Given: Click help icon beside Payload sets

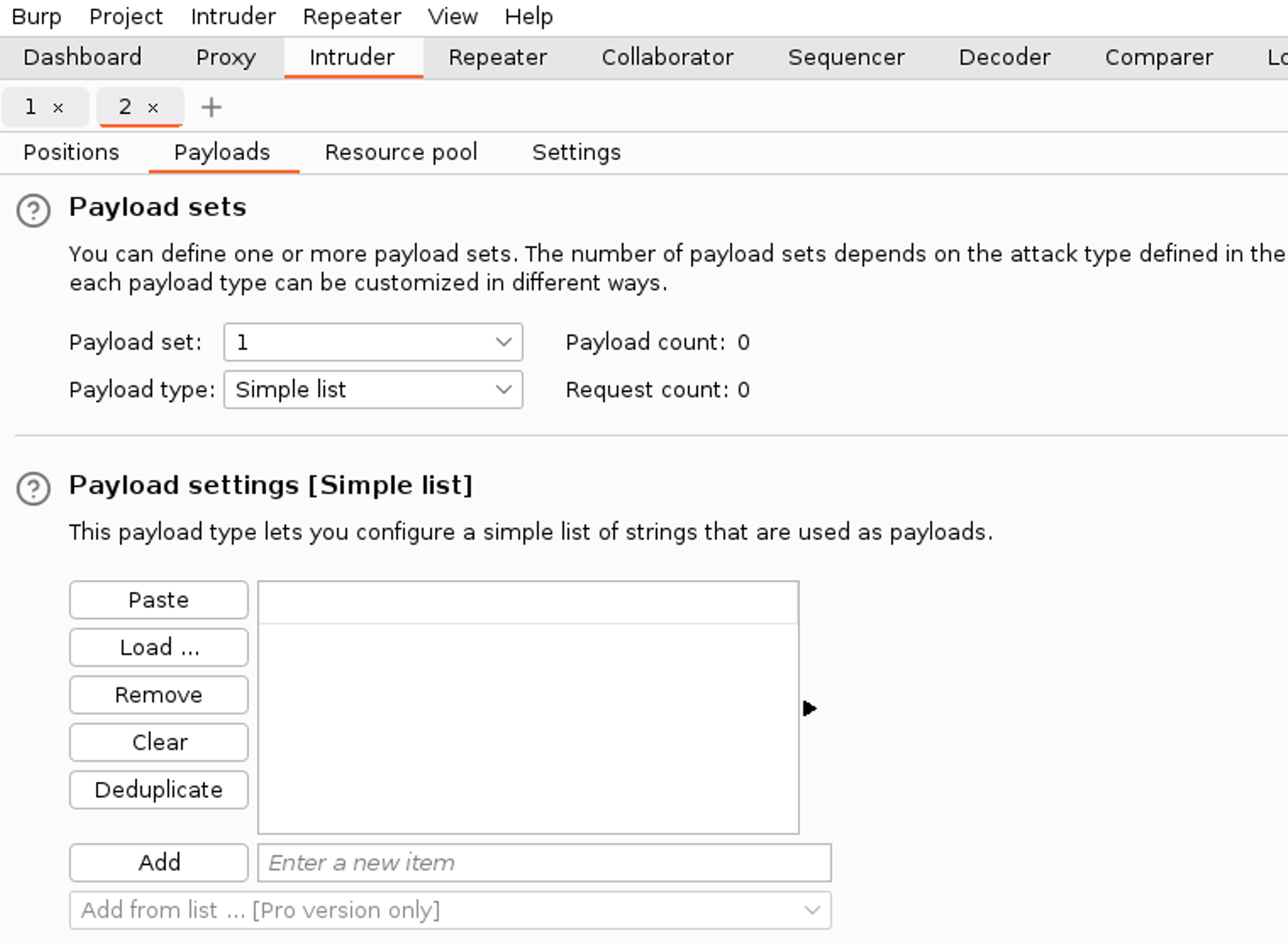Looking at the screenshot, I should click(34, 211).
